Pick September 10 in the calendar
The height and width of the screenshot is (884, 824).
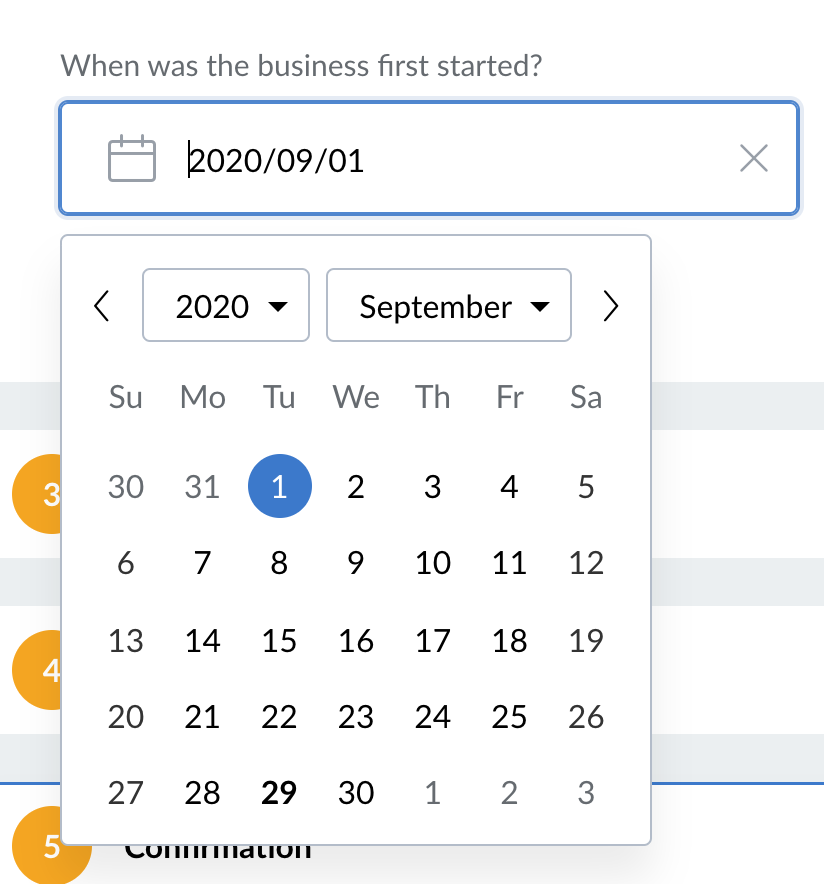[433, 563]
